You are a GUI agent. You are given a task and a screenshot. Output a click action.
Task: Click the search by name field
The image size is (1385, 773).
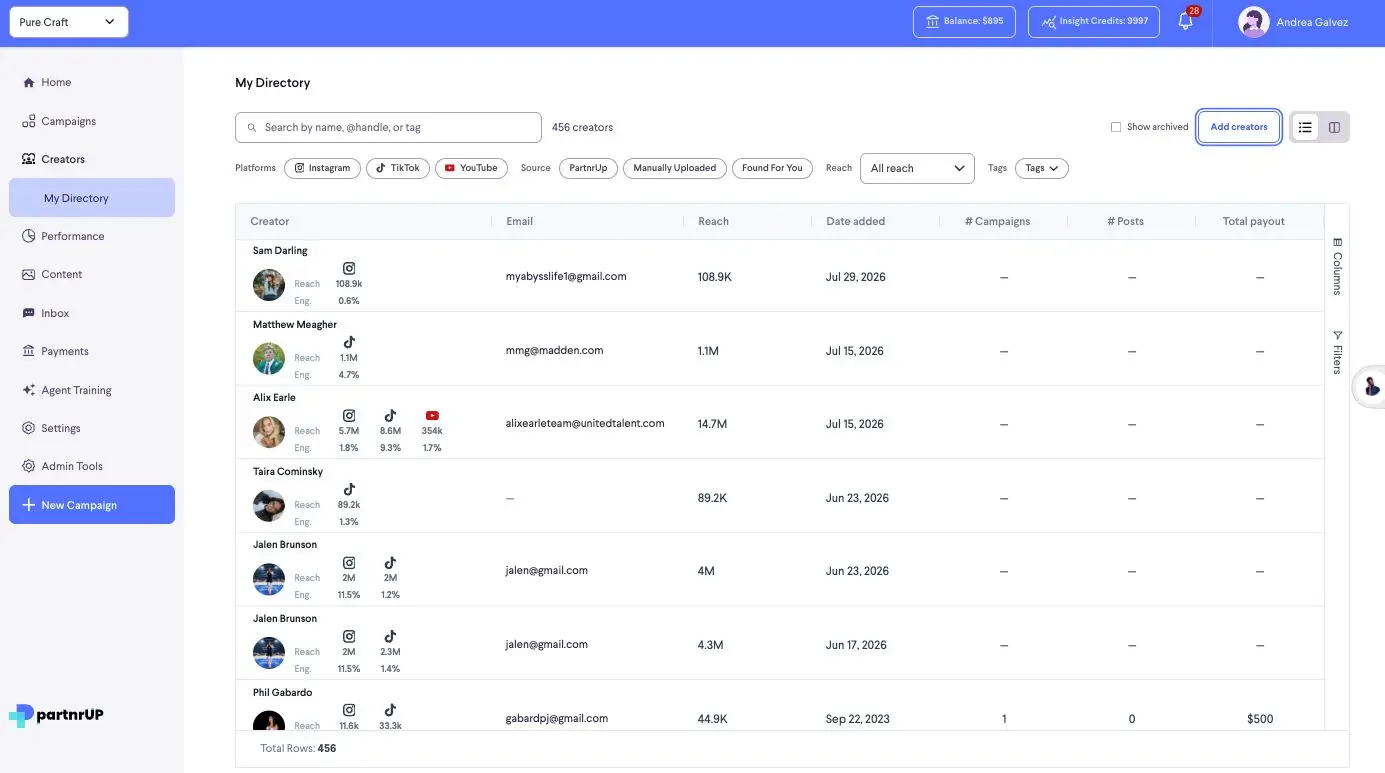coord(388,127)
